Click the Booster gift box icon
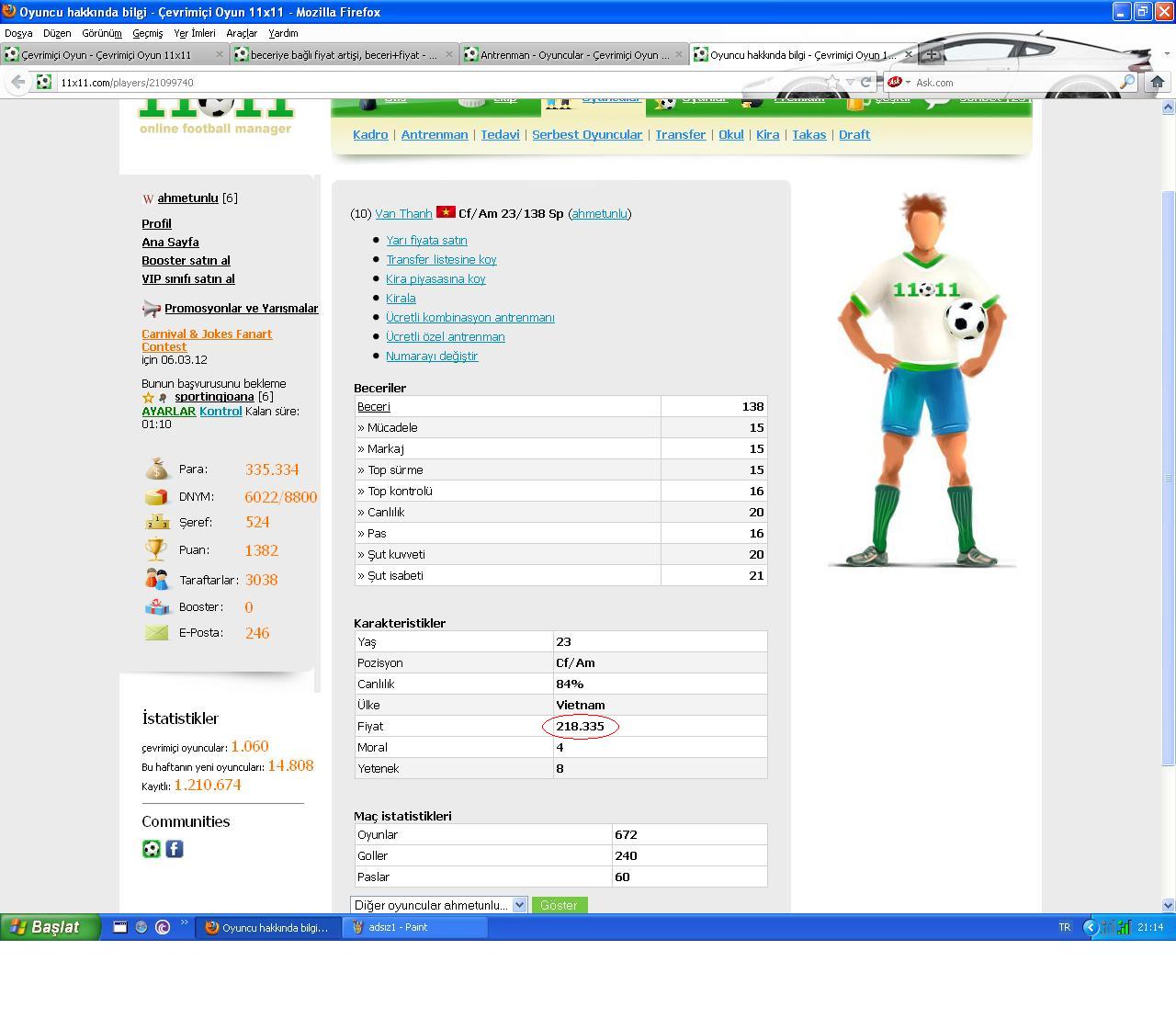The image size is (1176, 1018). pos(157,607)
